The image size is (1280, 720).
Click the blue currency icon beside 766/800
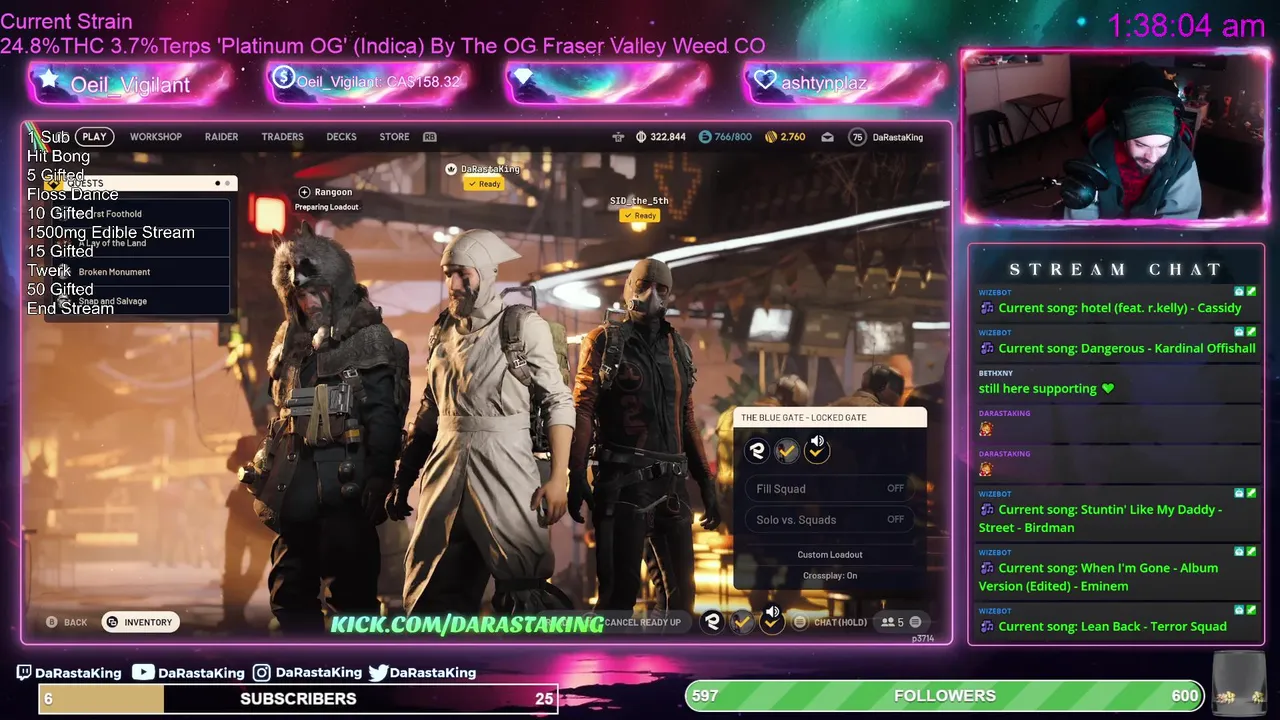(705, 137)
